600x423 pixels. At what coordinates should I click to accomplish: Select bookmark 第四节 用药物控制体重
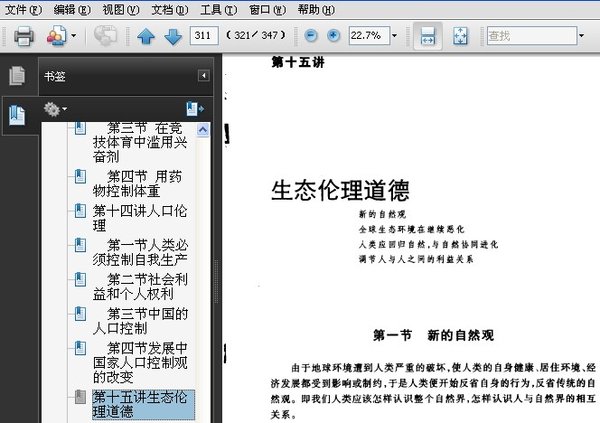coord(138,184)
